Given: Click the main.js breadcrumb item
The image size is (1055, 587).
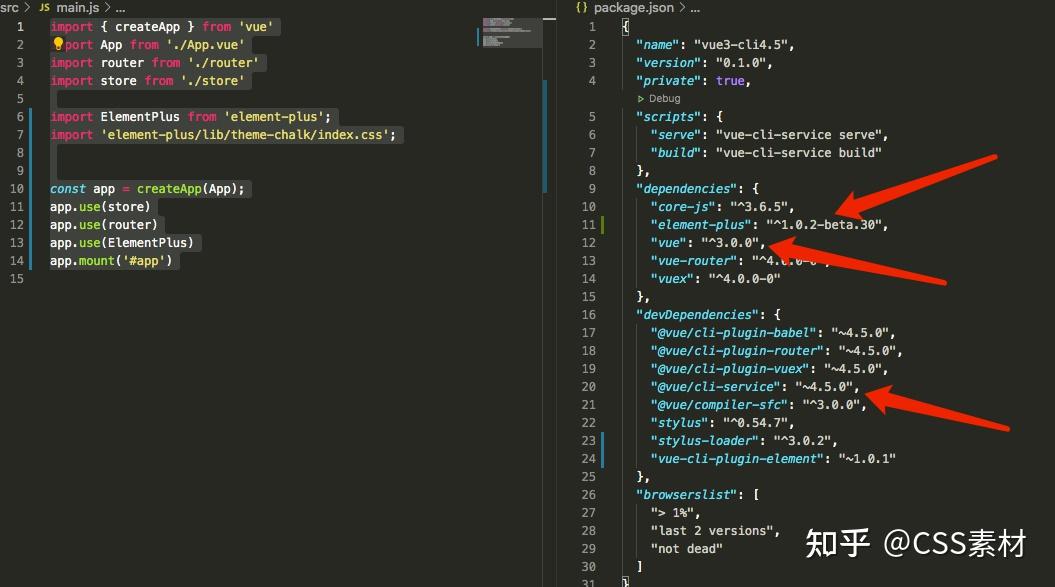Looking at the screenshot, I should point(76,7).
